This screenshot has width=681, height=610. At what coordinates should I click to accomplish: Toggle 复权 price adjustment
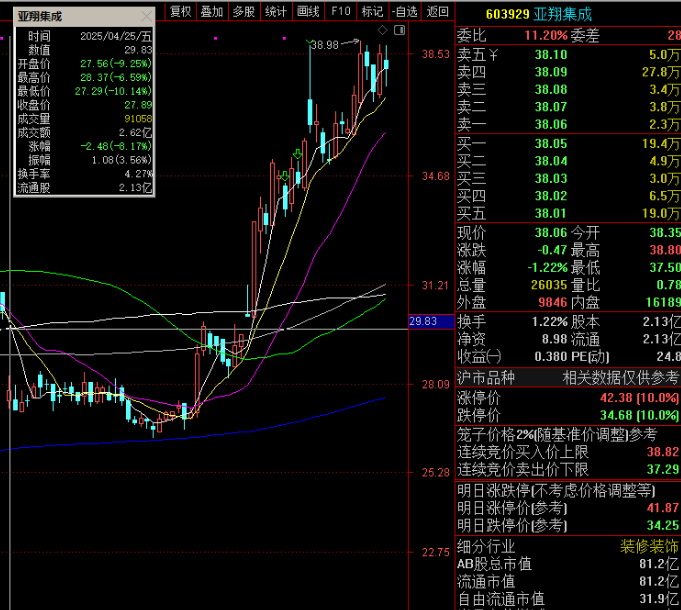coord(181,11)
